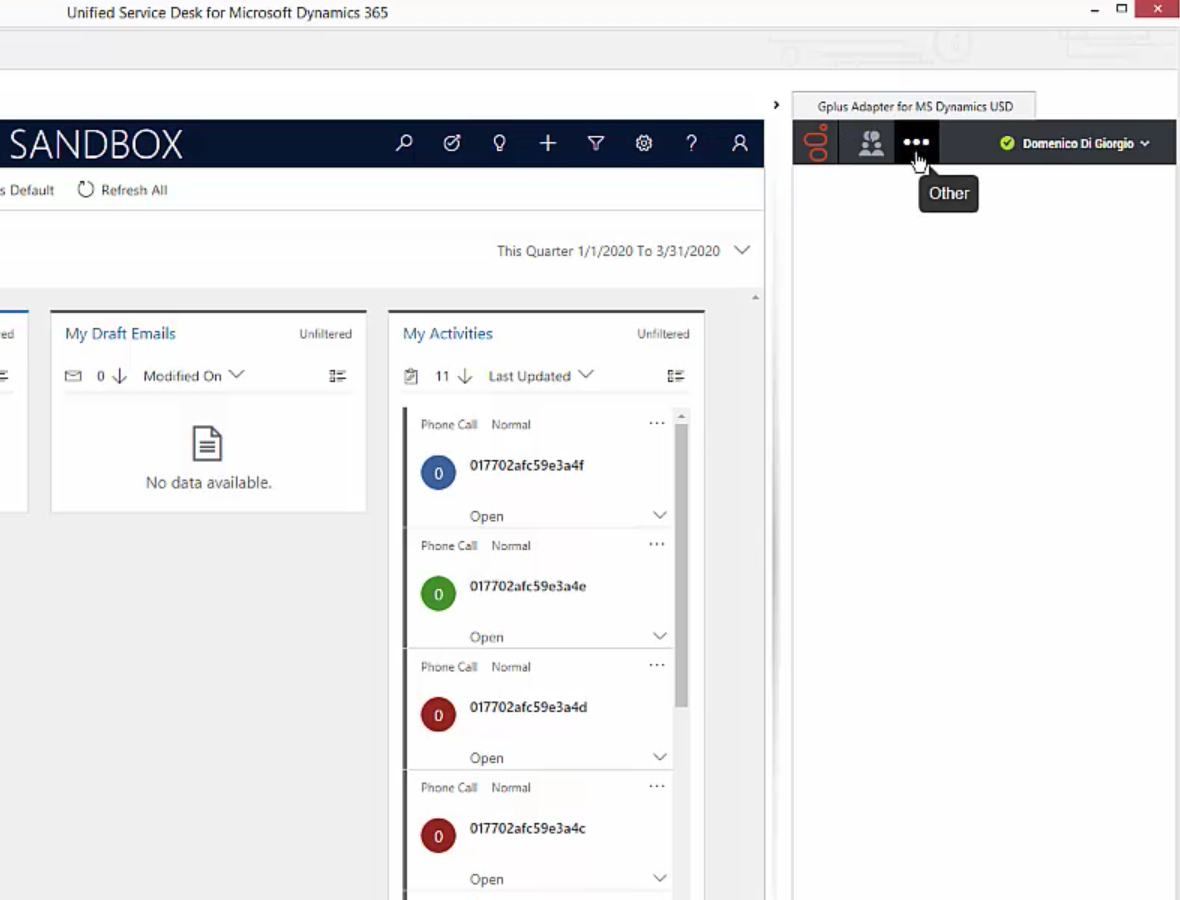Open the settings gear icon

pos(643,142)
